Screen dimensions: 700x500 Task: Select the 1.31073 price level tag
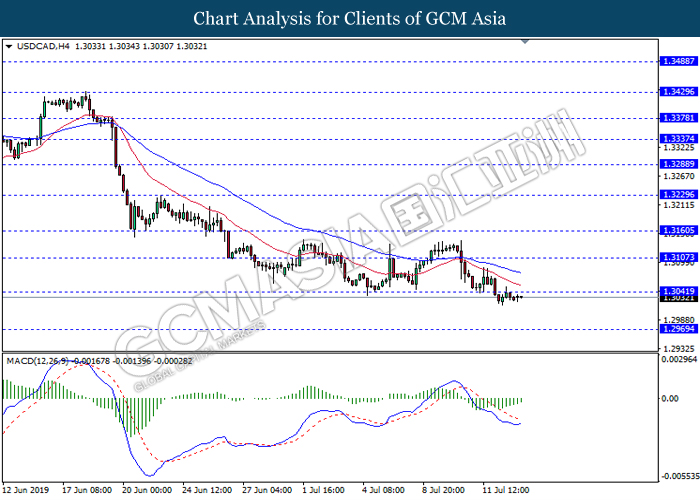point(678,257)
